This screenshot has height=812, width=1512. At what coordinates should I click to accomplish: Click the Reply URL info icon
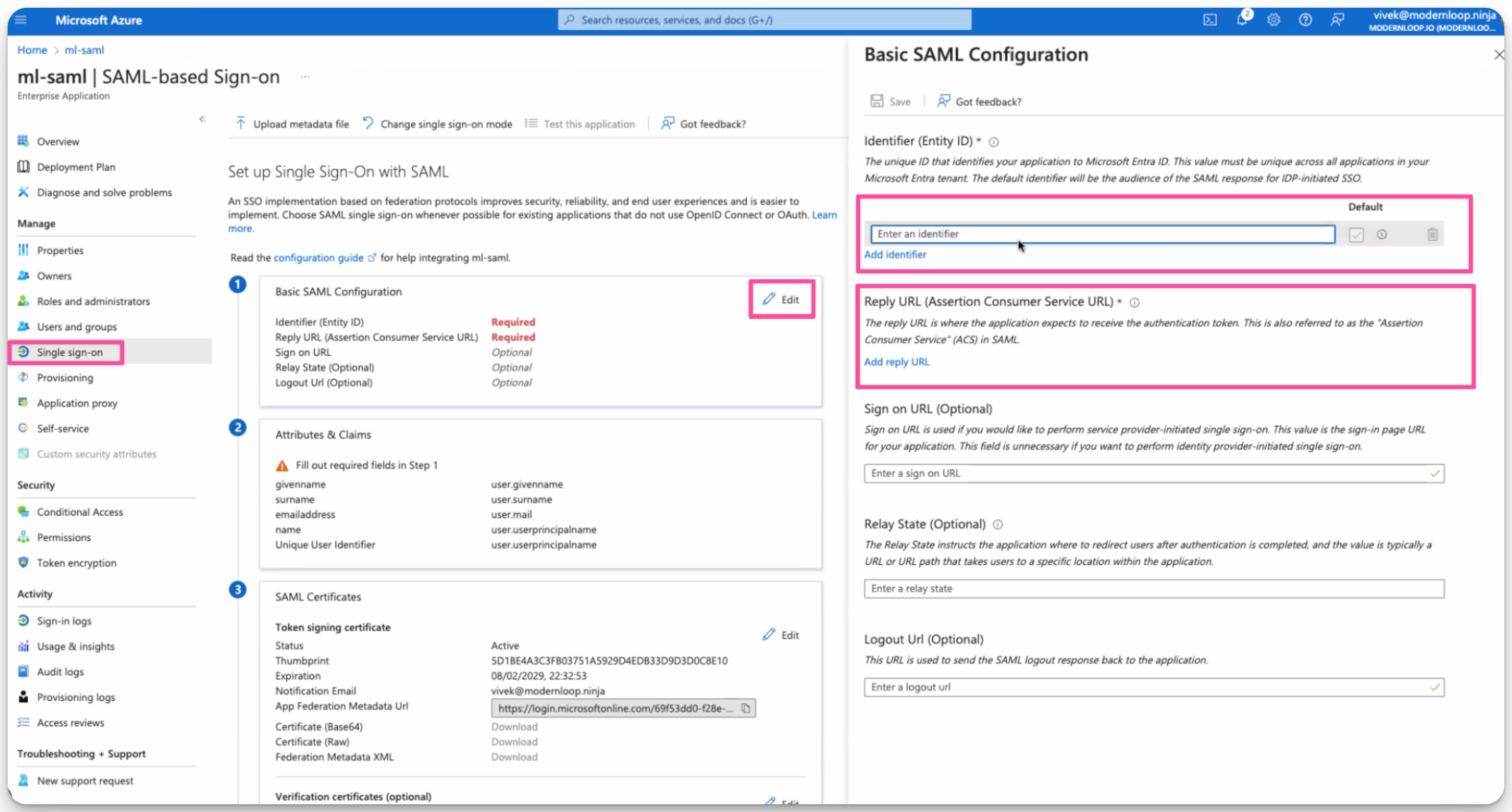(x=1135, y=302)
